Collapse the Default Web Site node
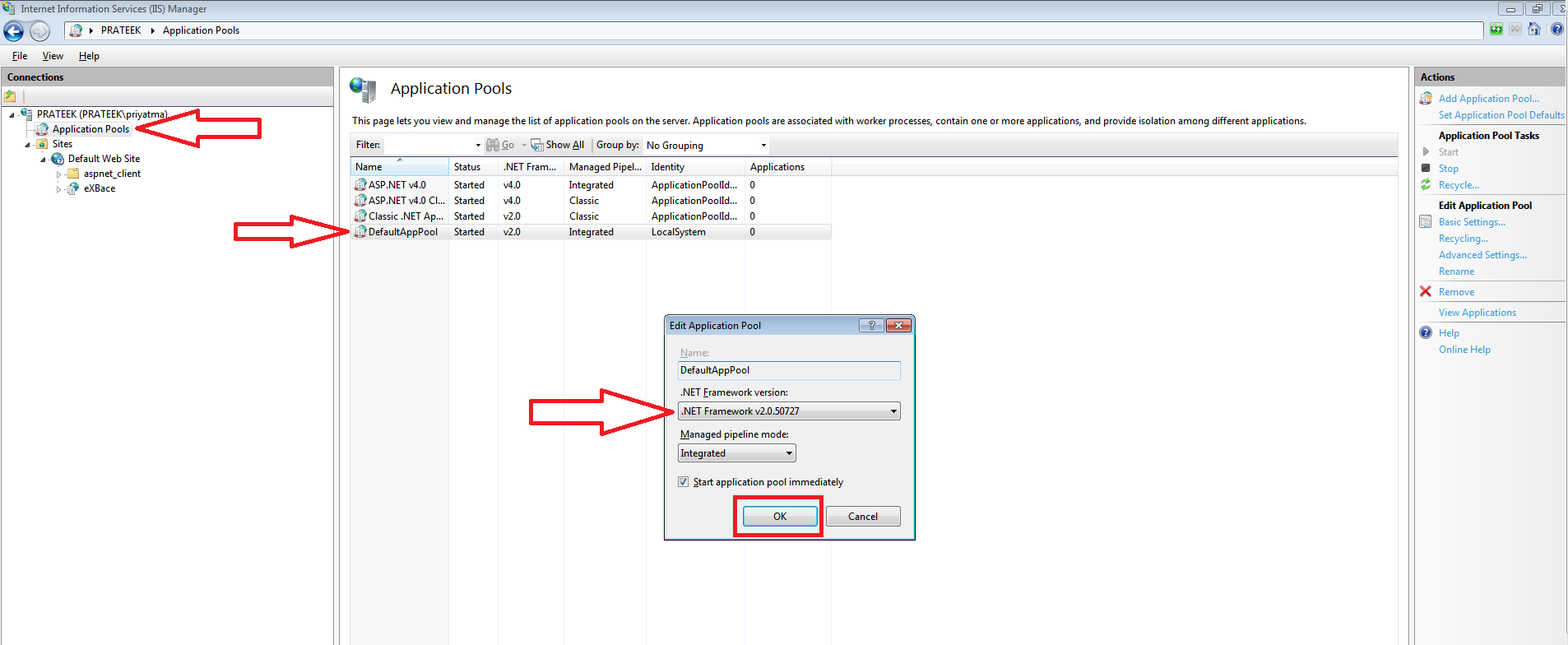Viewport: 1568px width, 645px height. [43, 160]
